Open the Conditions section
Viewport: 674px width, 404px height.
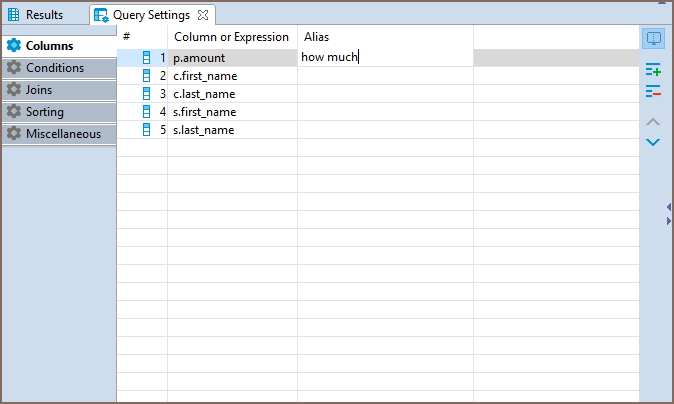[59, 68]
